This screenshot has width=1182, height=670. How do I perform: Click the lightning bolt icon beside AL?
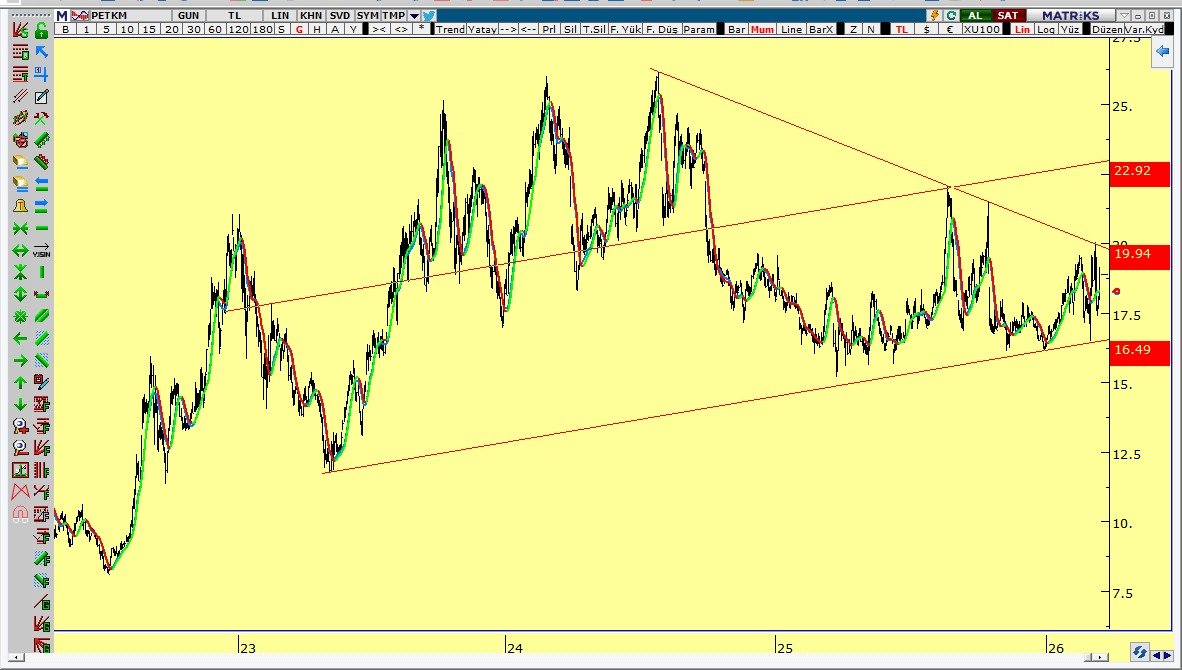pos(935,15)
